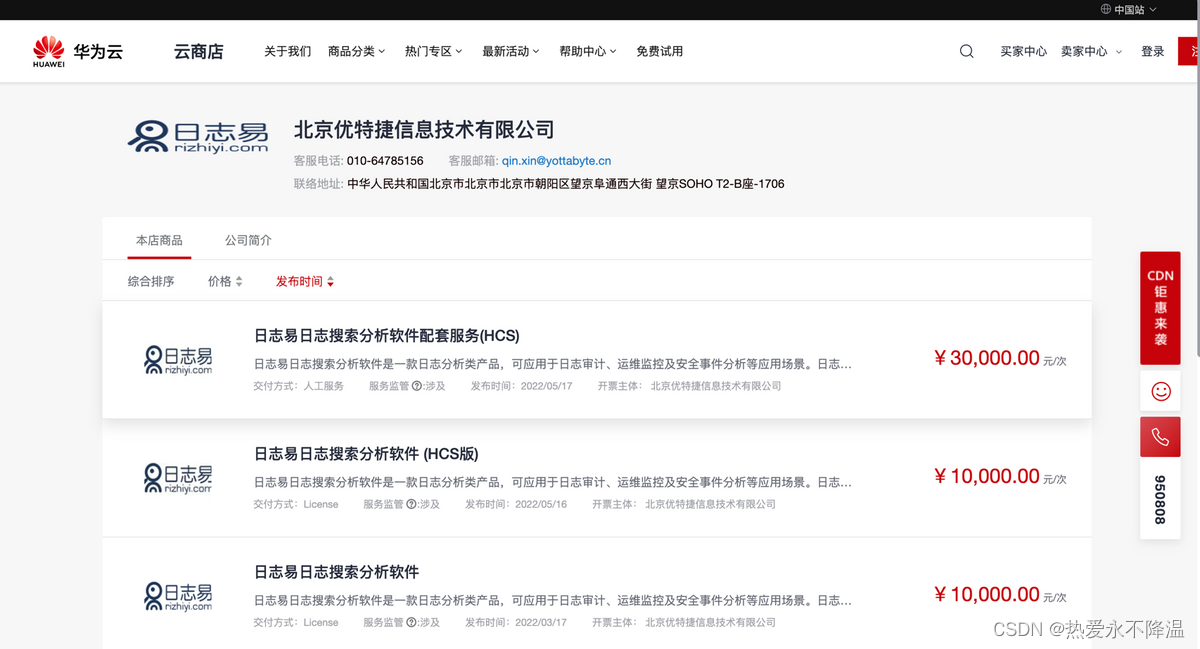This screenshot has width=1200, height=649.
Task: Open the third product 日志易日志搜索分析软件
Action: pos(336,572)
